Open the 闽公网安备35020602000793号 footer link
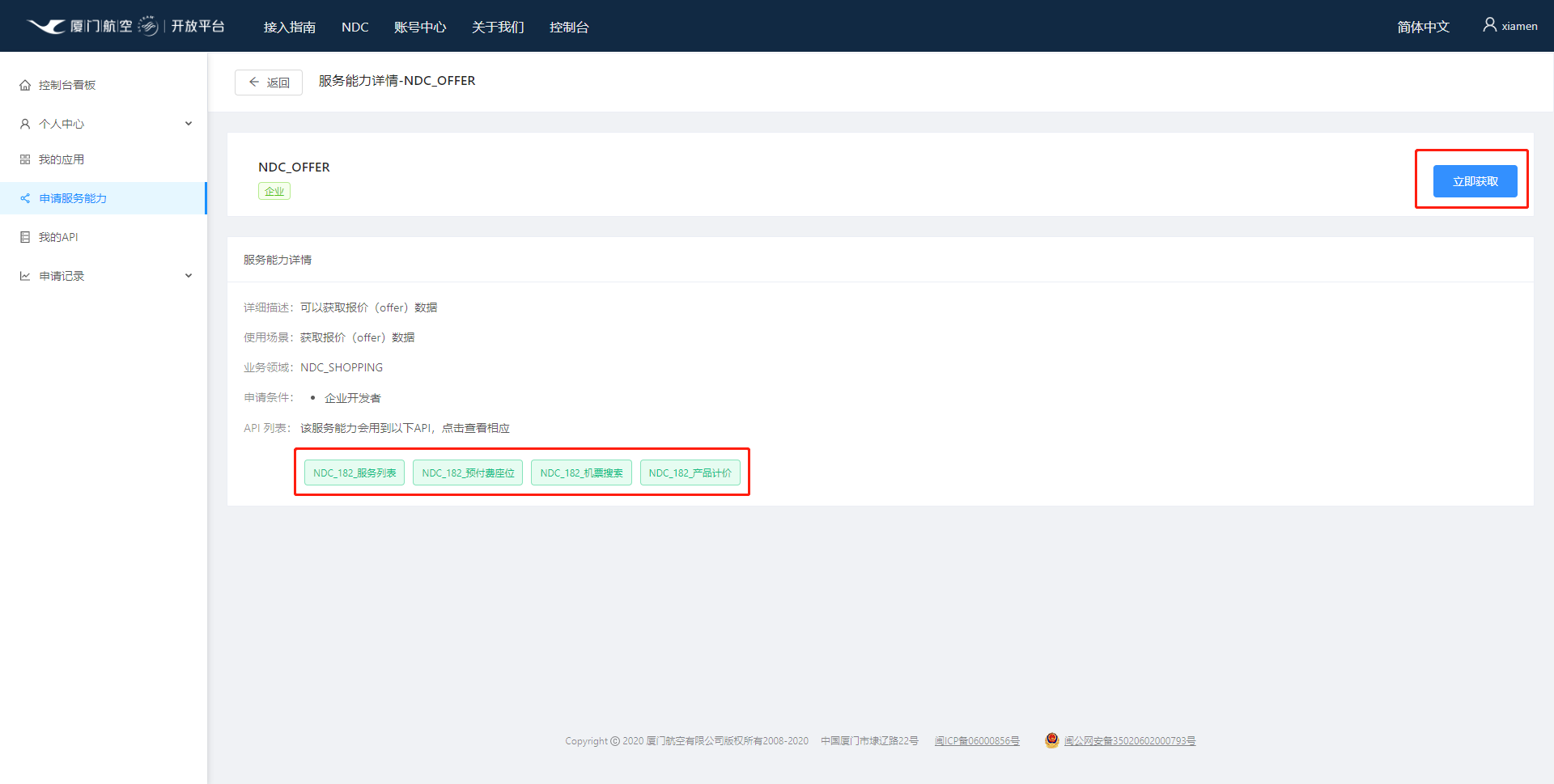 (x=1130, y=740)
